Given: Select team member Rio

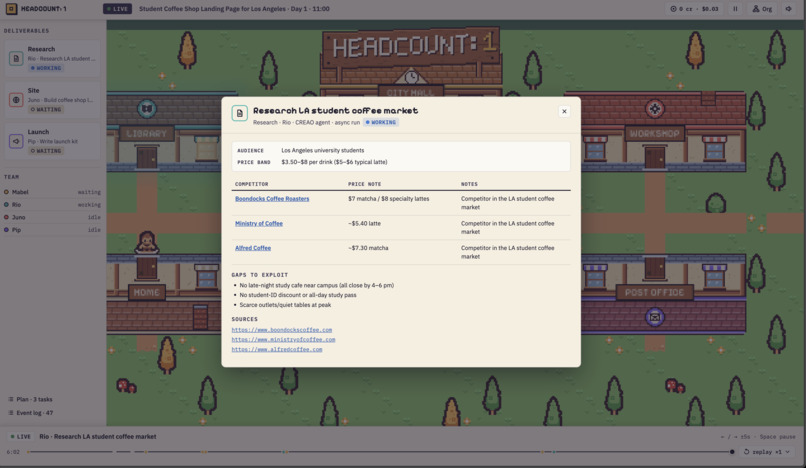Looking at the screenshot, I should 52,205.
